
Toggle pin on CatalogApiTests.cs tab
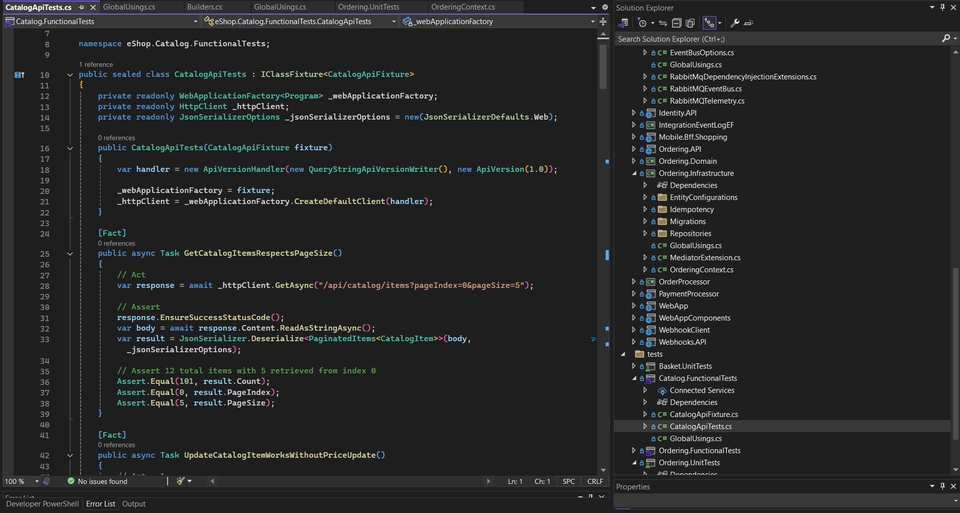tap(81, 7)
